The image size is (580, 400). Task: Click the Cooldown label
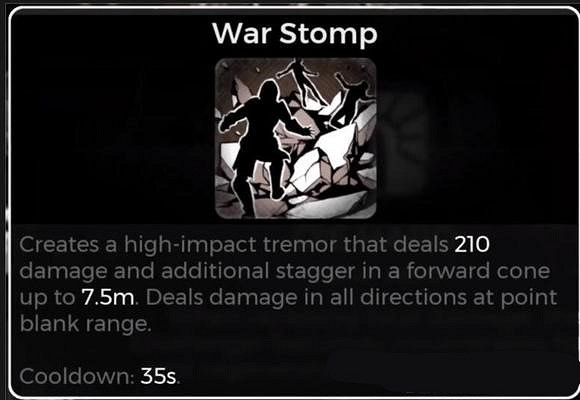point(77,376)
